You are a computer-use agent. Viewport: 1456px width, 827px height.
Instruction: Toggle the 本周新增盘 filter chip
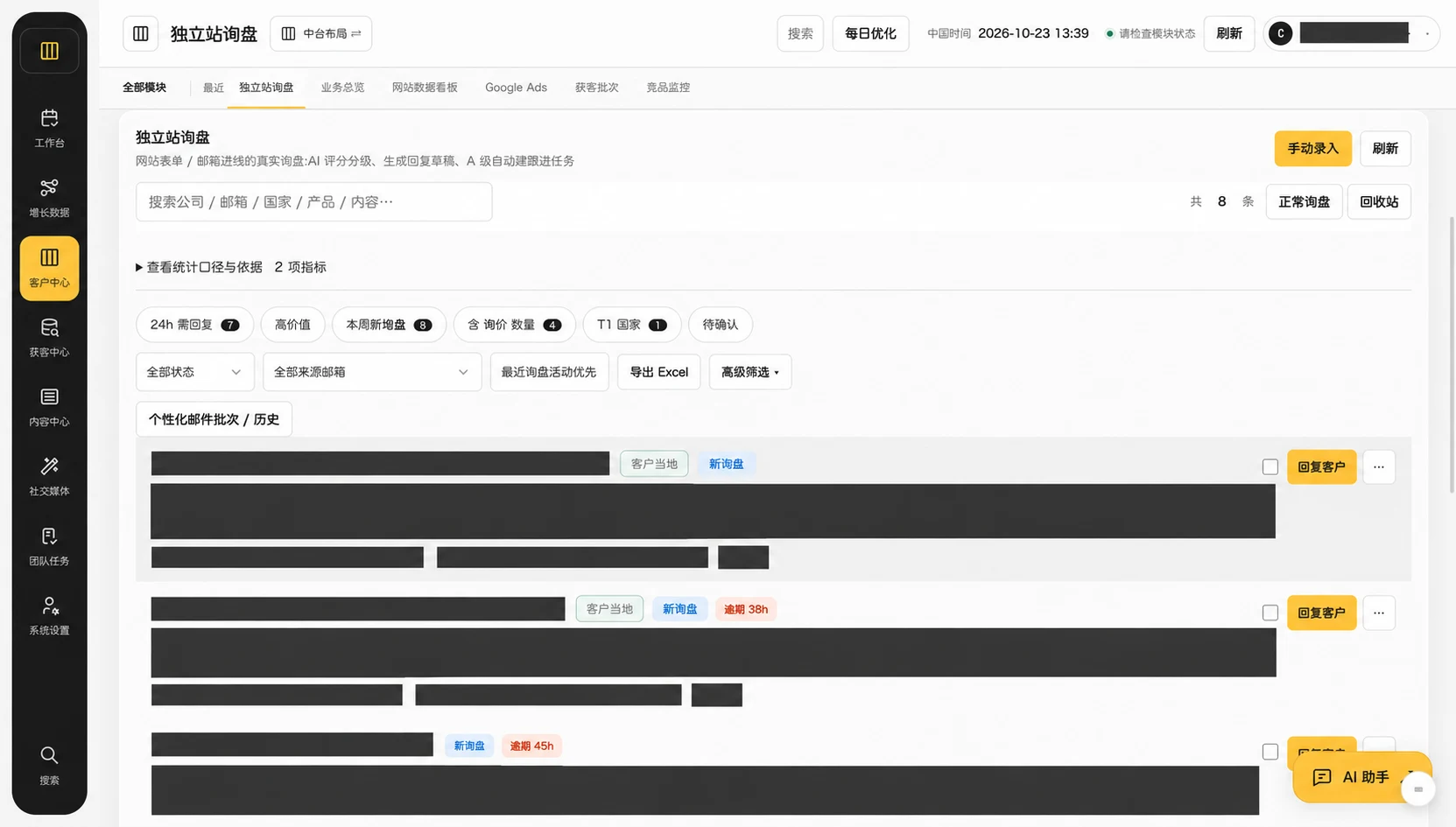tap(389, 325)
